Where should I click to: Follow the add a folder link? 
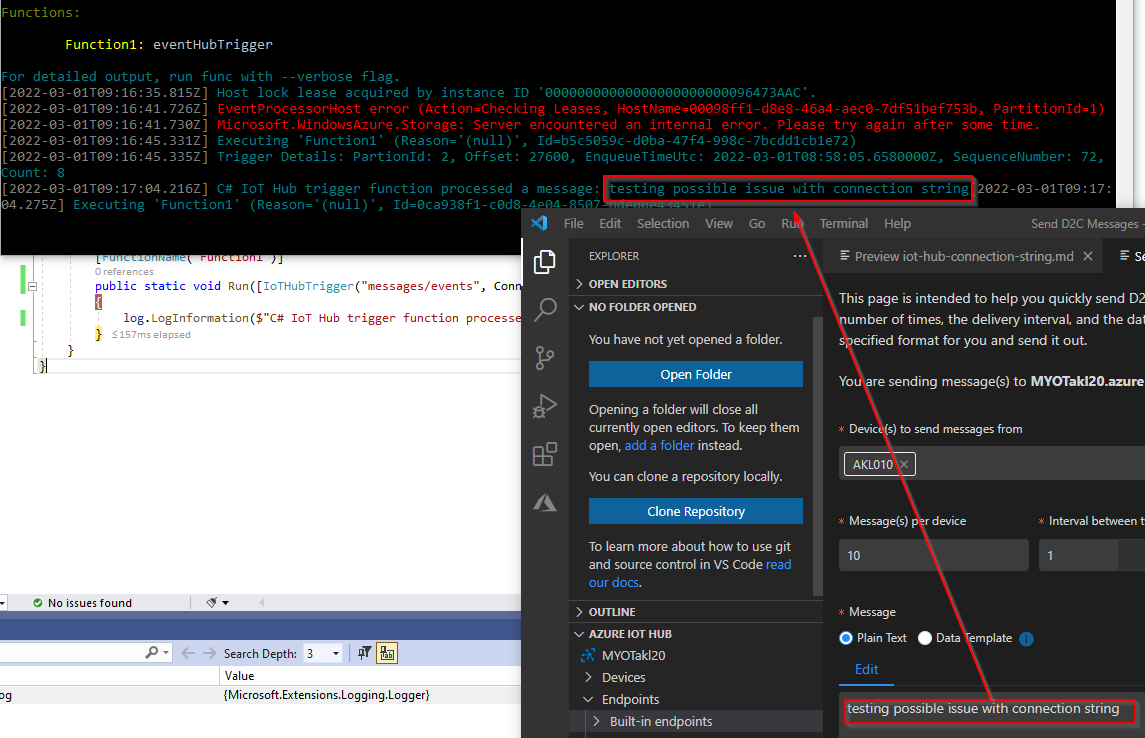659,445
